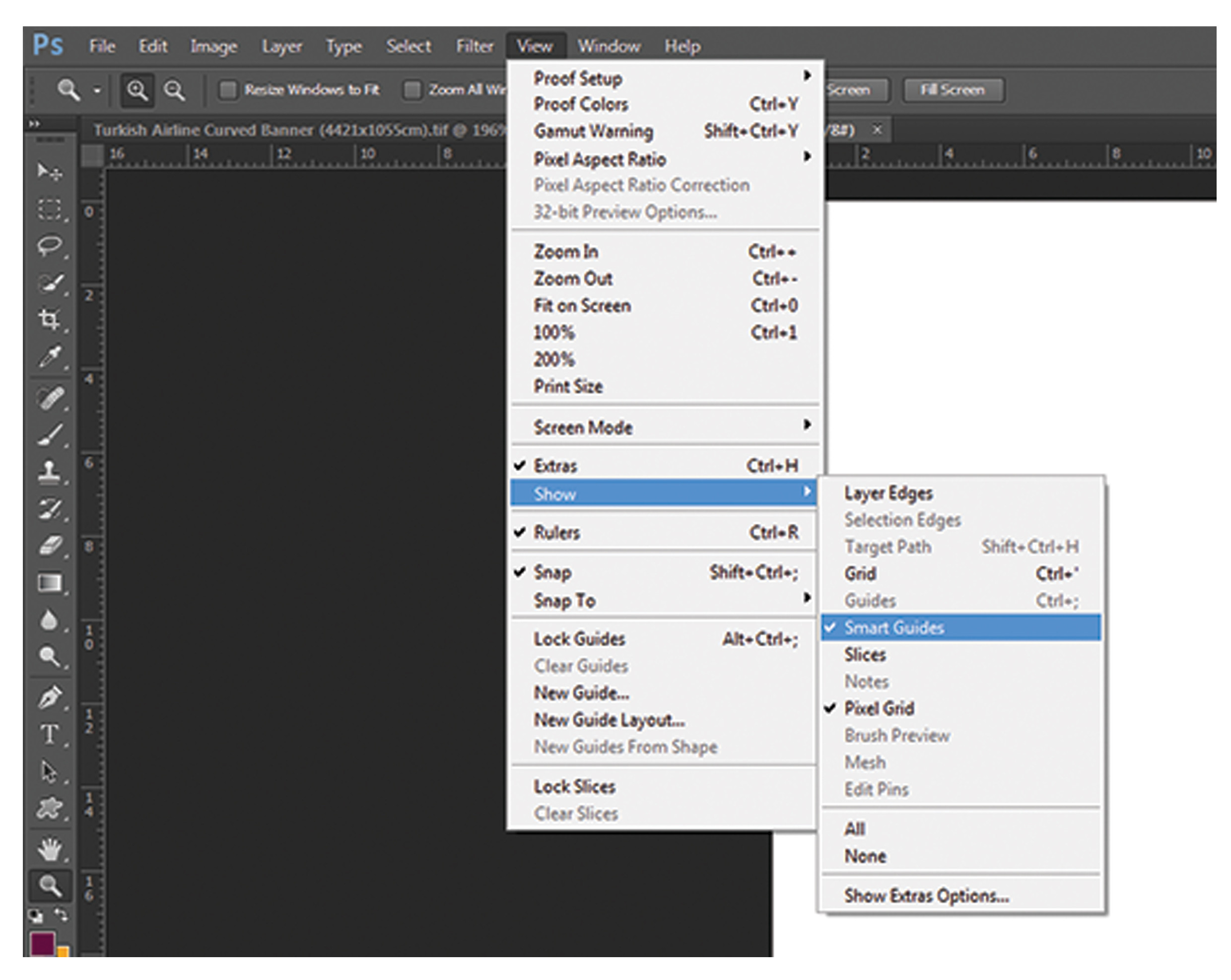
Task: Toggle Snap in View menu
Action: point(664,572)
